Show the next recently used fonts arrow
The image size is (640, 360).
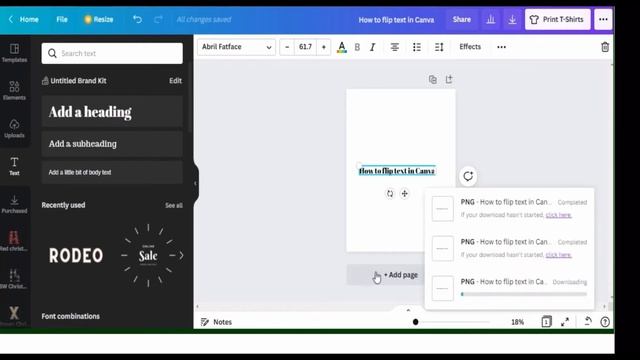(x=181, y=256)
